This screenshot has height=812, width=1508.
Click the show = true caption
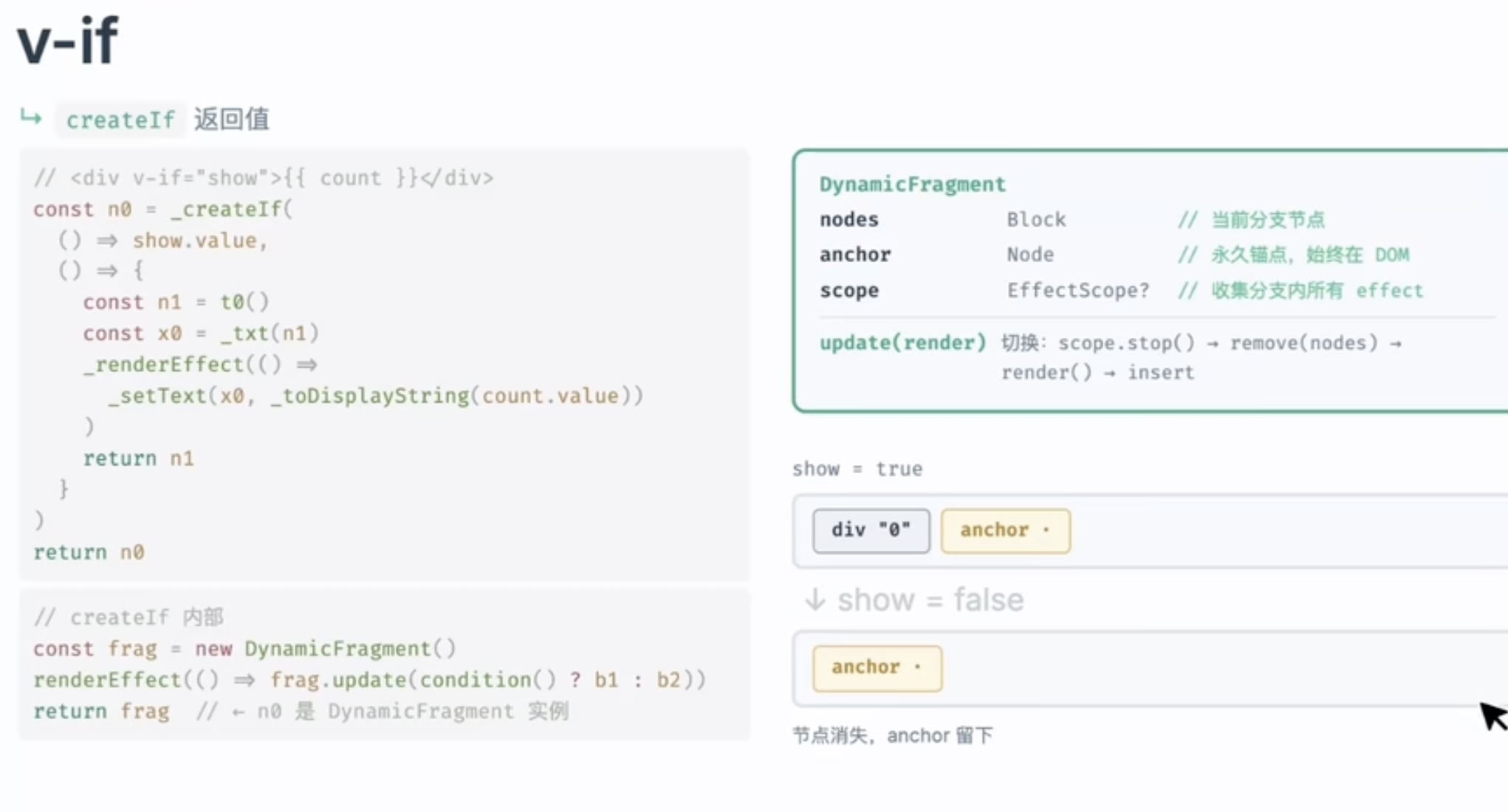click(x=857, y=469)
